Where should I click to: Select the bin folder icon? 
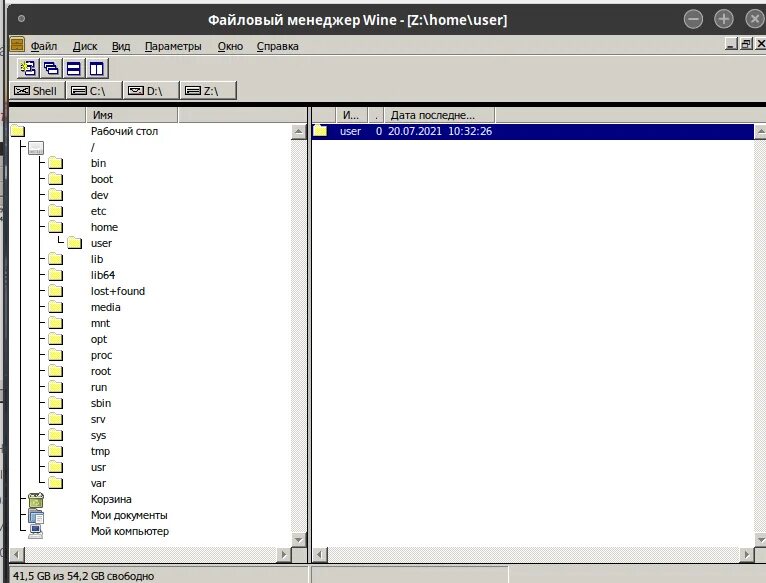point(56,163)
